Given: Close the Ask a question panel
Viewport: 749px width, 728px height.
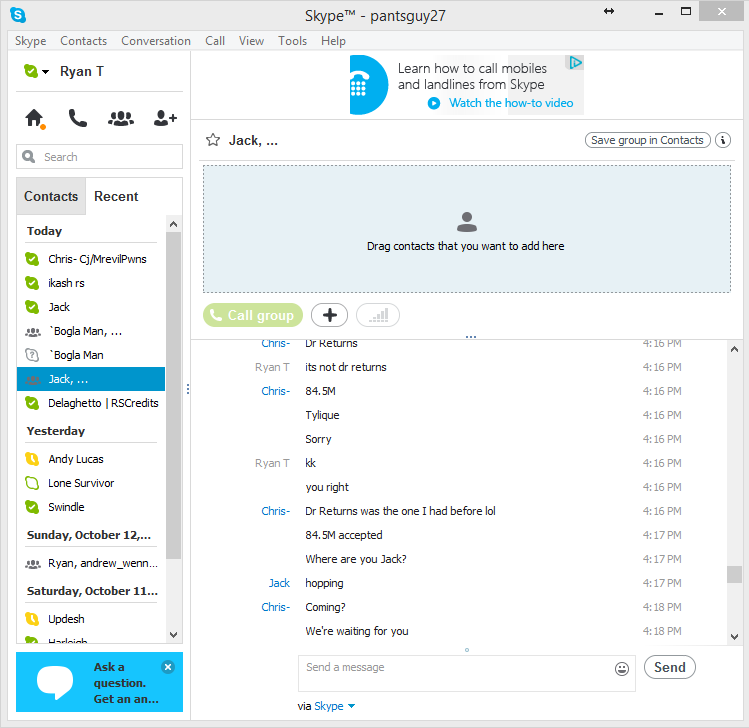Looking at the screenshot, I should click(168, 667).
